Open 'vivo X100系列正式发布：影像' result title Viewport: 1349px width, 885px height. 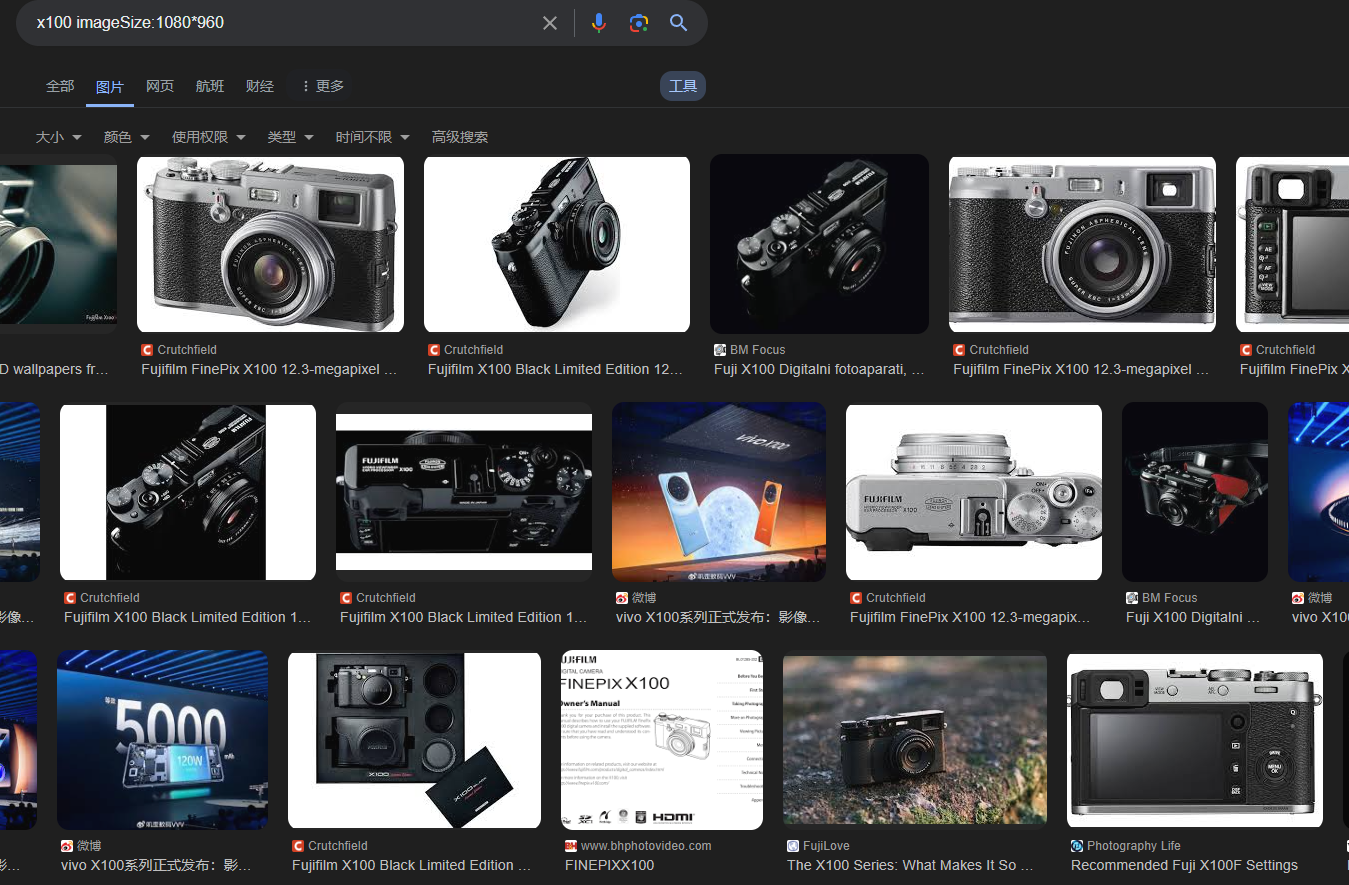pyautogui.click(x=718, y=617)
